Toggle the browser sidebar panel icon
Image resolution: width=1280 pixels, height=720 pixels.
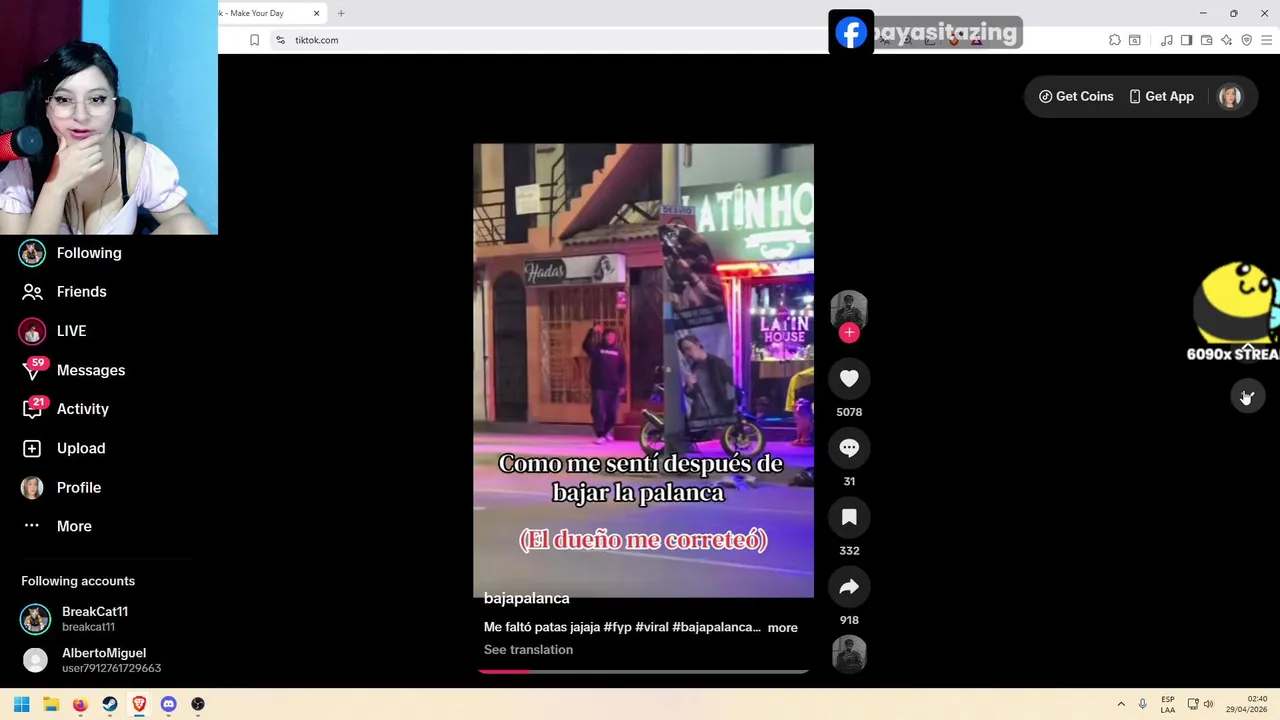click(1187, 40)
